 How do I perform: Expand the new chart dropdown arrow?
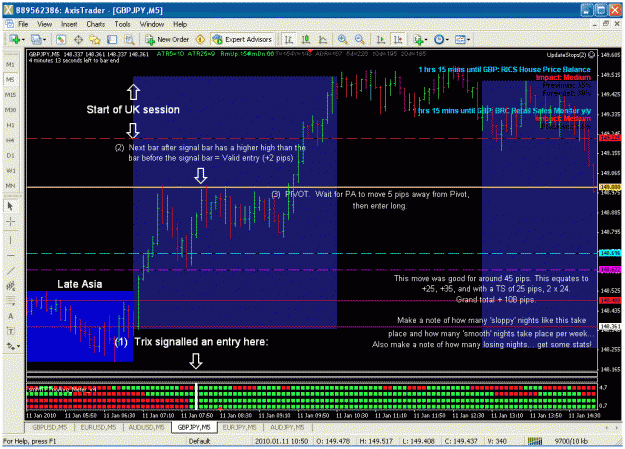click(x=24, y=40)
